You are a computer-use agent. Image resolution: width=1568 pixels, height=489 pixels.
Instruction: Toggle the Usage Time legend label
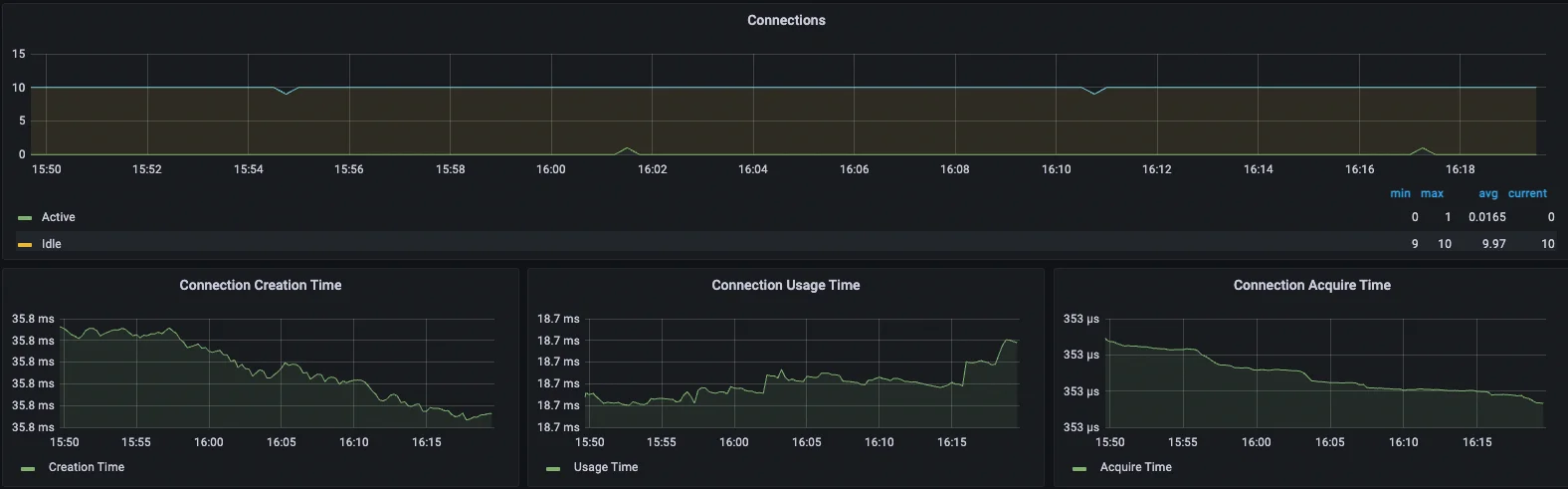[605, 467]
